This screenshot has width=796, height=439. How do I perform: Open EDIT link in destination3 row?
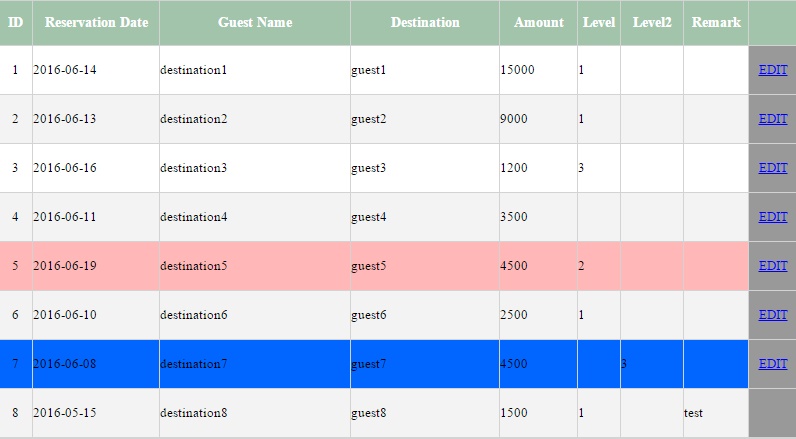pyautogui.click(x=773, y=168)
